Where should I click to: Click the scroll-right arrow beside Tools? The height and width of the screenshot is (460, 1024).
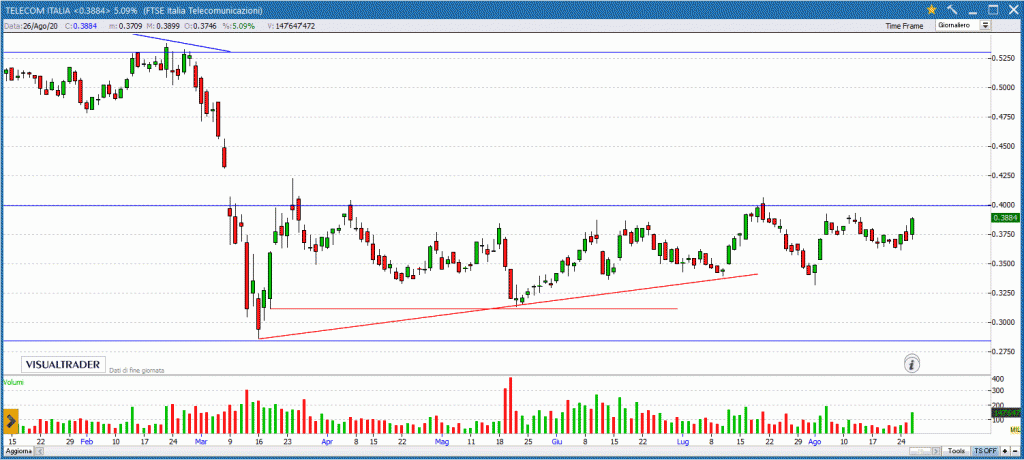[936, 451]
